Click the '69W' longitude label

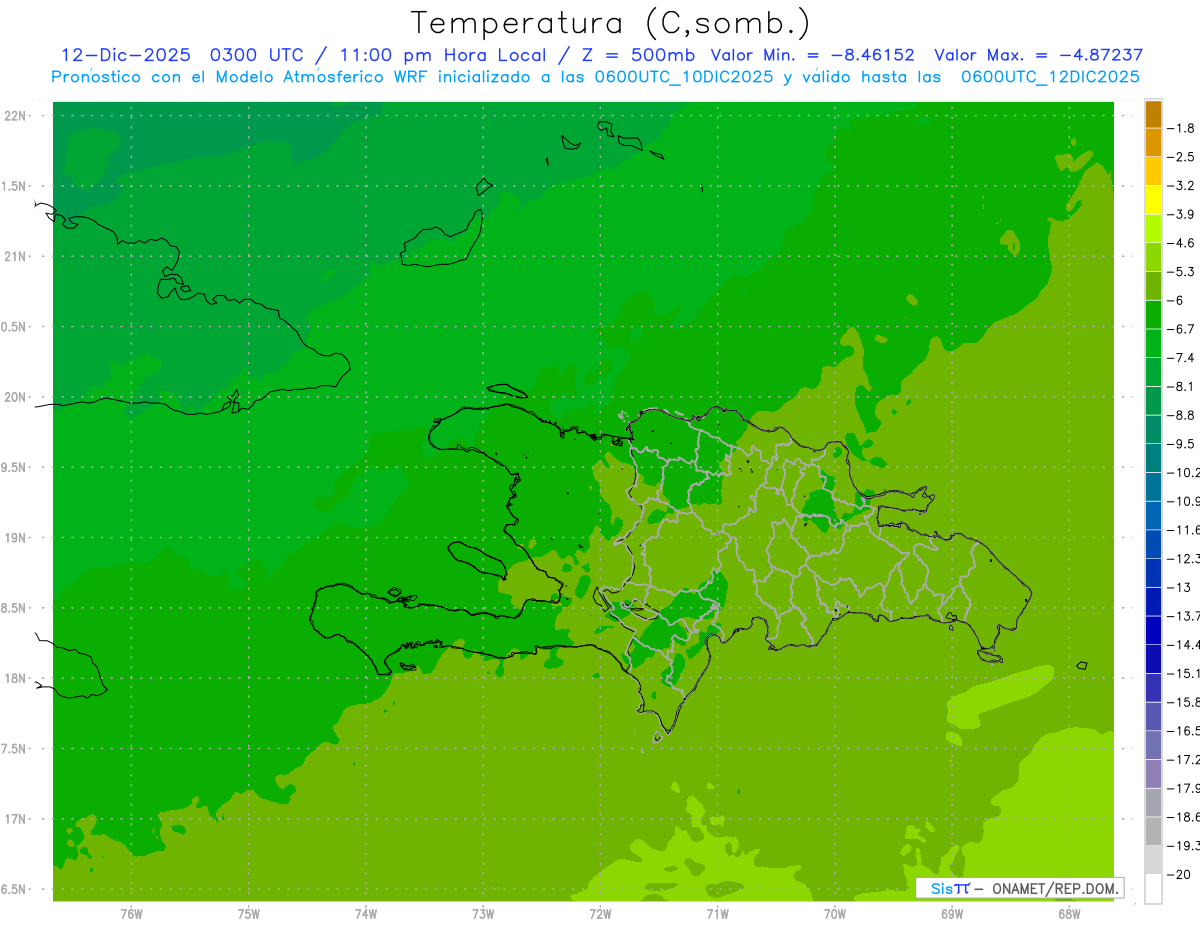click(952, 914)
